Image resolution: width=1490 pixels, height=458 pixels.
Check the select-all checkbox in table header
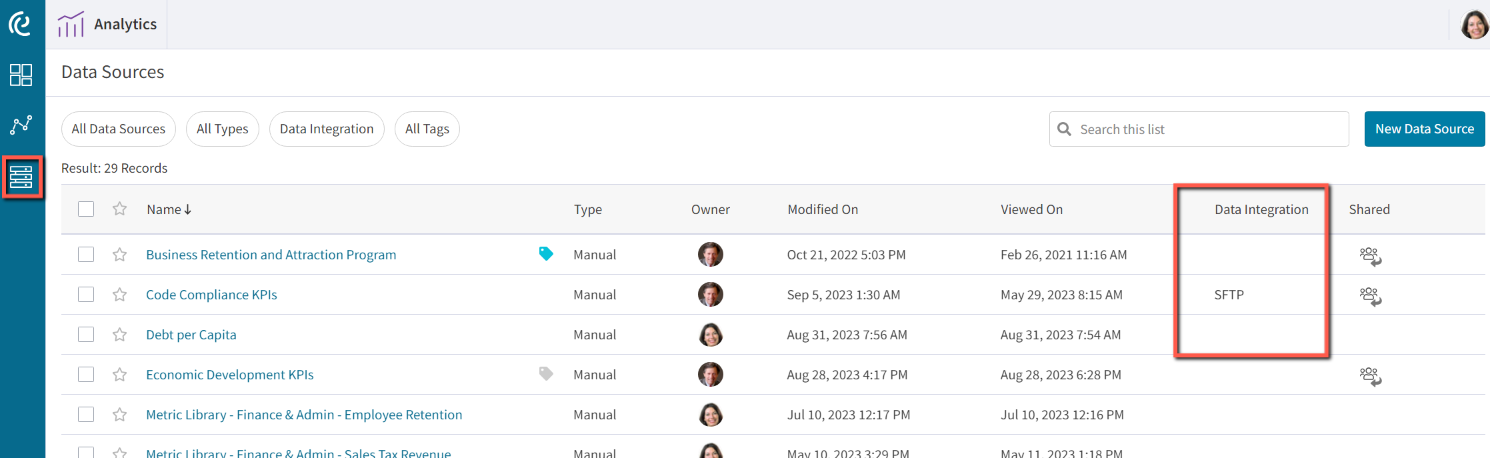[86, 209]
